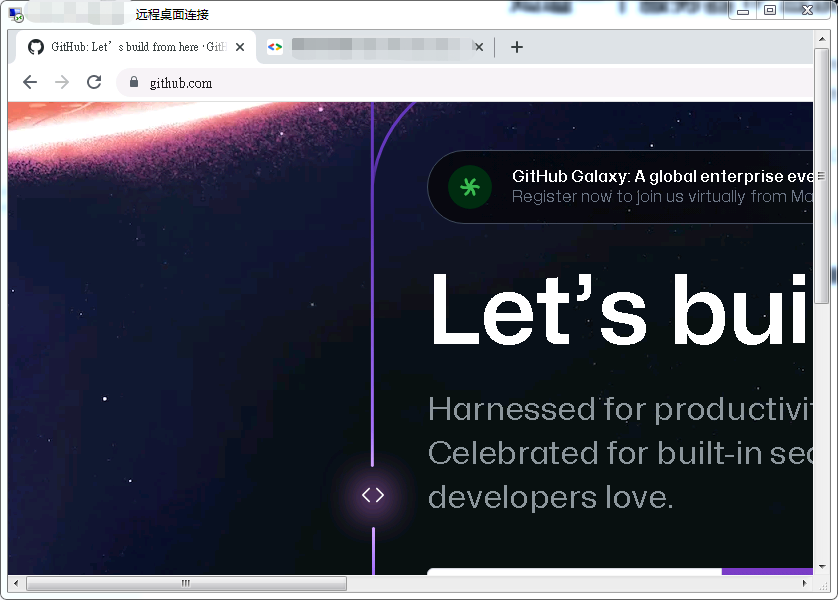Minimize the remote desktop window
The width and height of the screenshot is (838, 600).
[x=742, y=10]
